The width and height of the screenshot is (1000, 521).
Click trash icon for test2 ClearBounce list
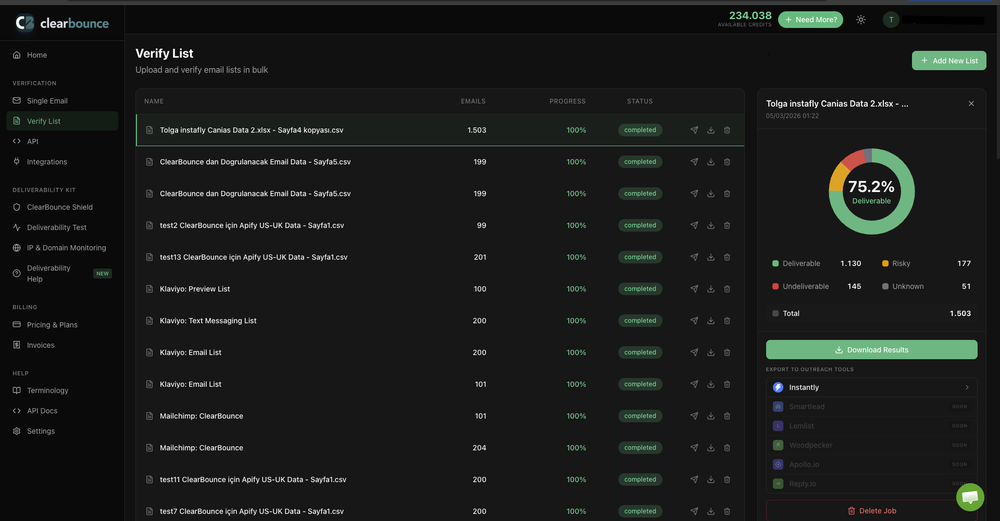click(x=727, y=225)
